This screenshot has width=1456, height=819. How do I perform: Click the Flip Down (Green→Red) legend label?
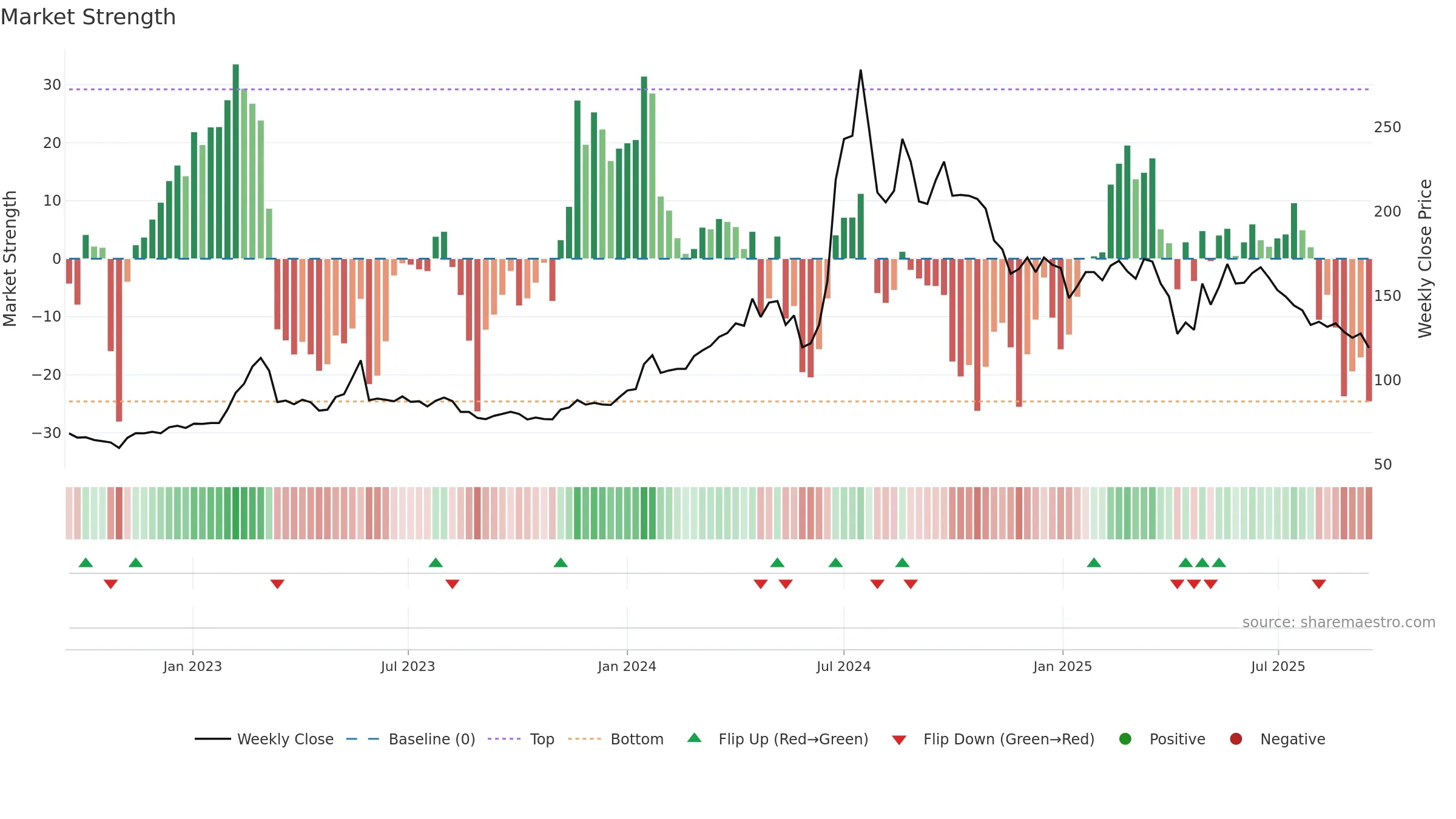pyautogui.click(x=1008, y=739)
